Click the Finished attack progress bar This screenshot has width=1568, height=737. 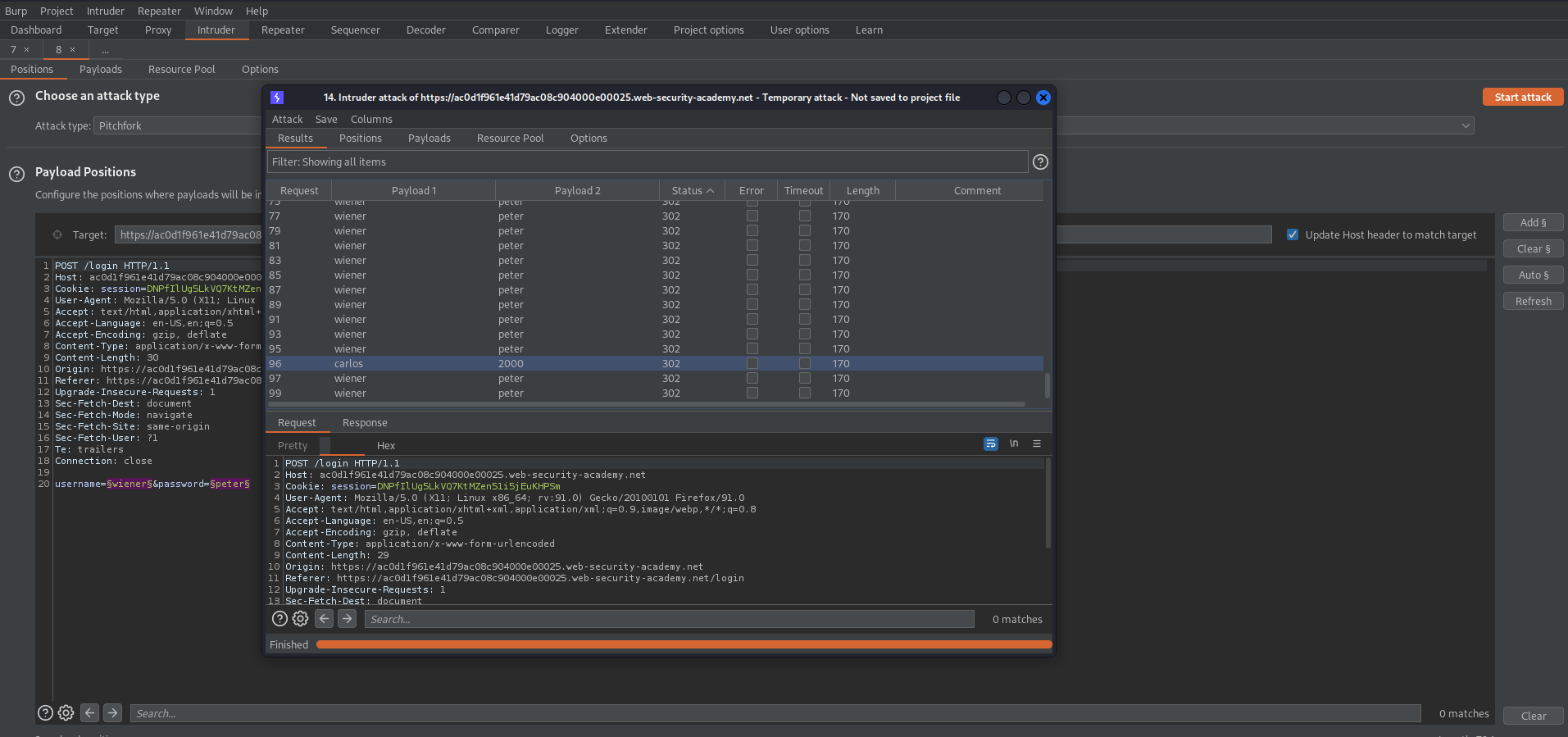click(684, 644)
